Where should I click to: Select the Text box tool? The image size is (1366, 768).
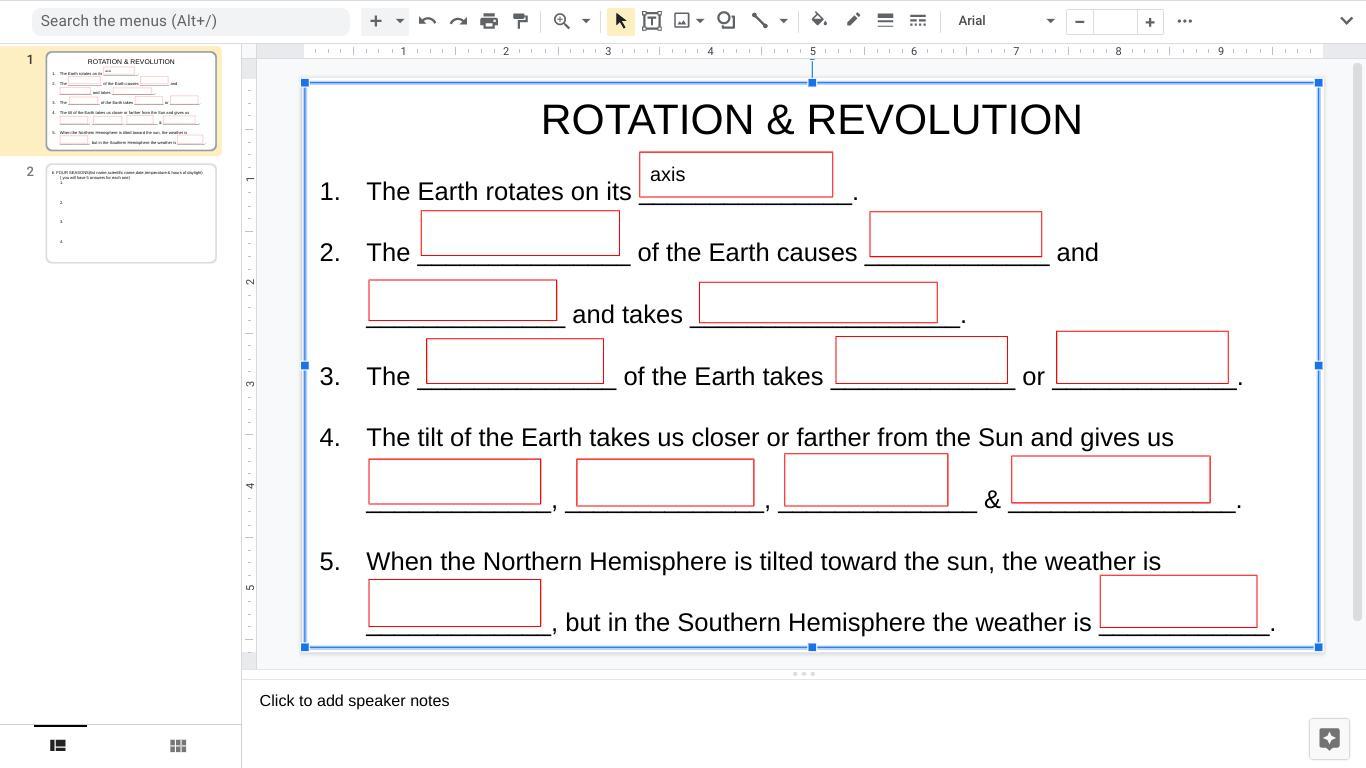[651, 21]
